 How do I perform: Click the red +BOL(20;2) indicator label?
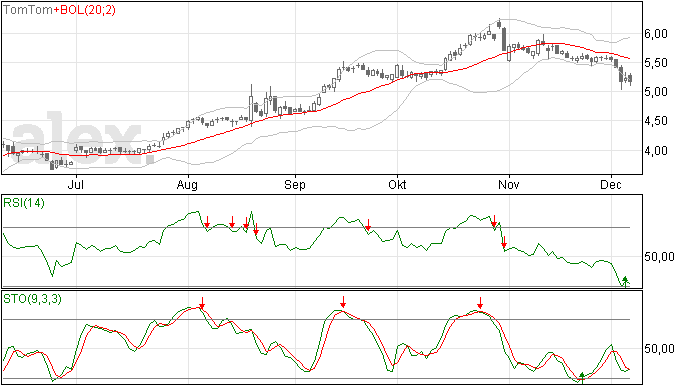(x=84, y=10)
